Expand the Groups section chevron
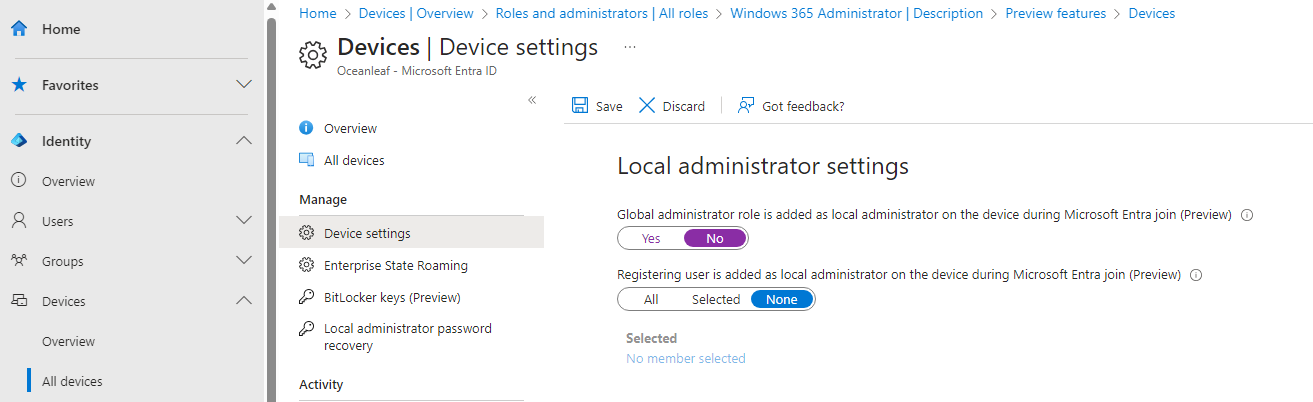The height and width of the screenshot is (402, 1313). 243,261
